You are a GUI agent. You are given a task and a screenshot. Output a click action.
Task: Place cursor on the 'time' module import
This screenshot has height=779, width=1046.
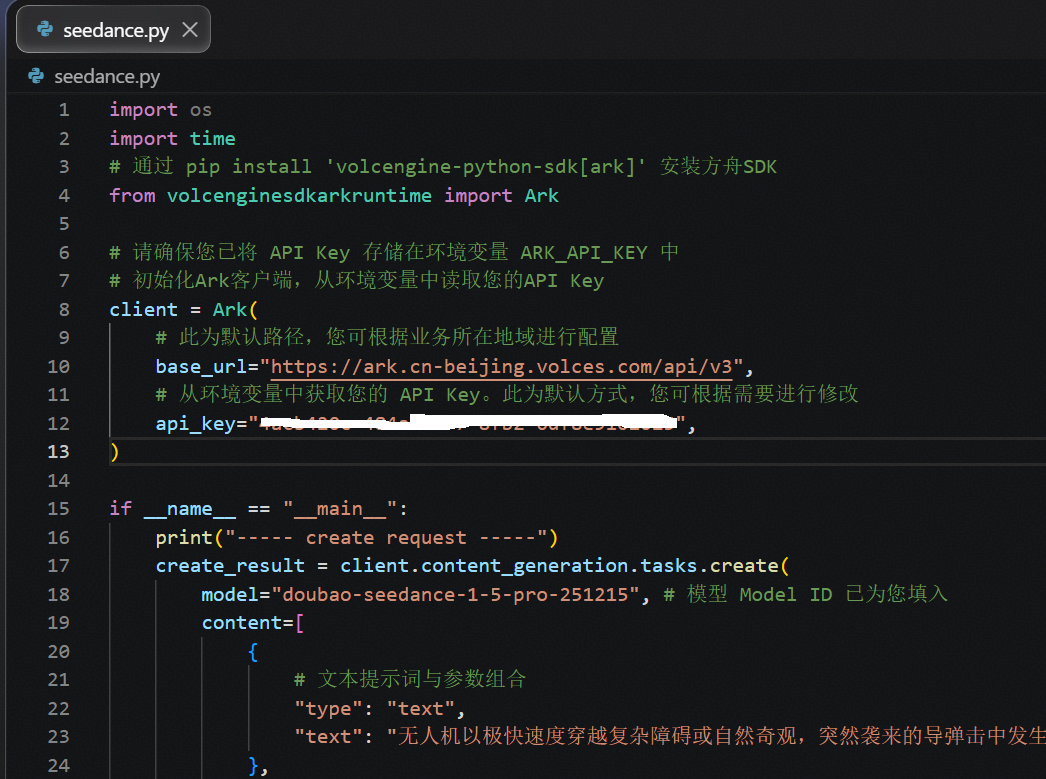pos(213,138)
